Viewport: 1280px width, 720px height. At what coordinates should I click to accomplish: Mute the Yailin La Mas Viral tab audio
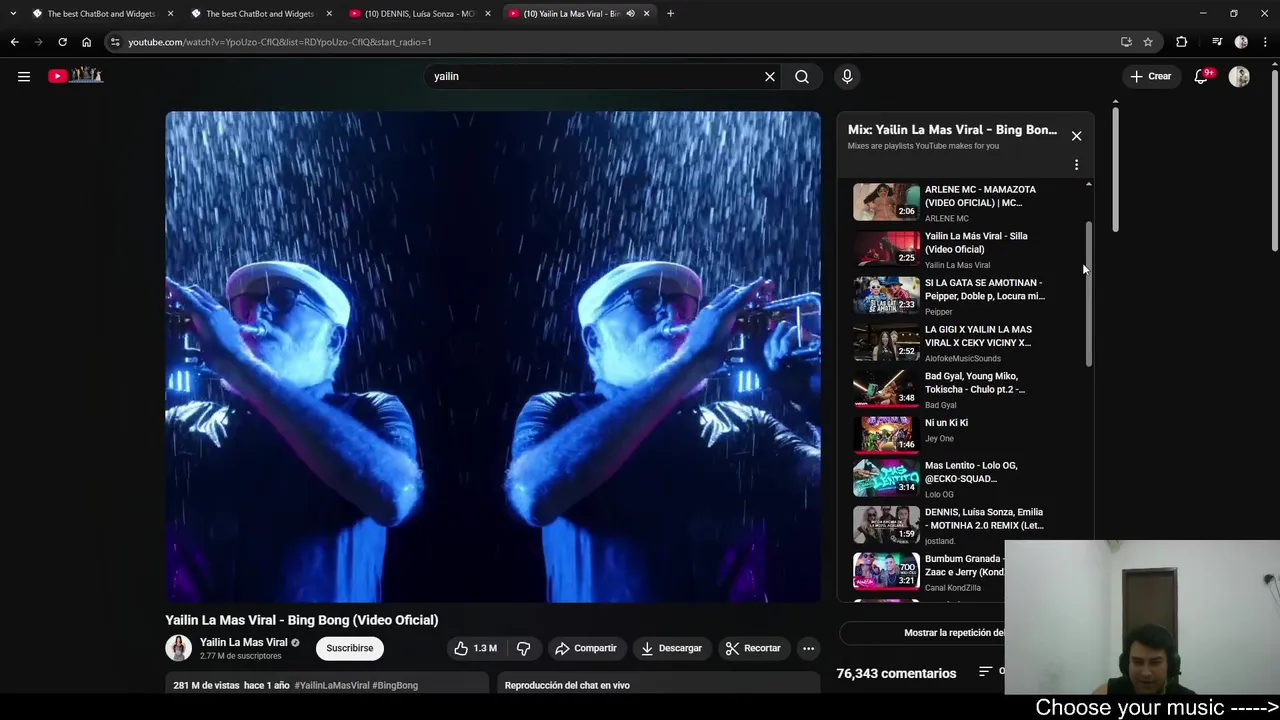coord(630,14)
